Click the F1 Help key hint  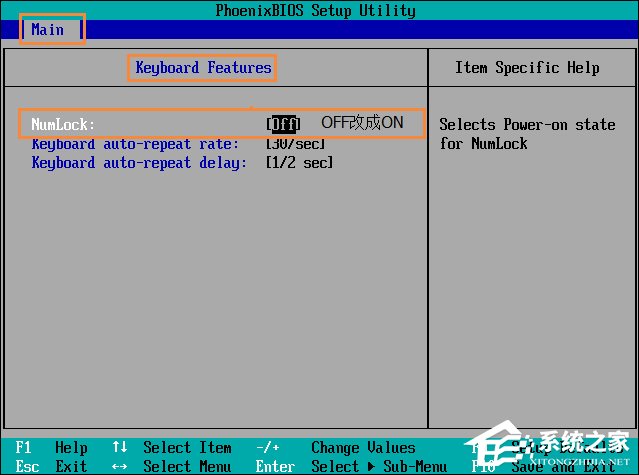51,448
